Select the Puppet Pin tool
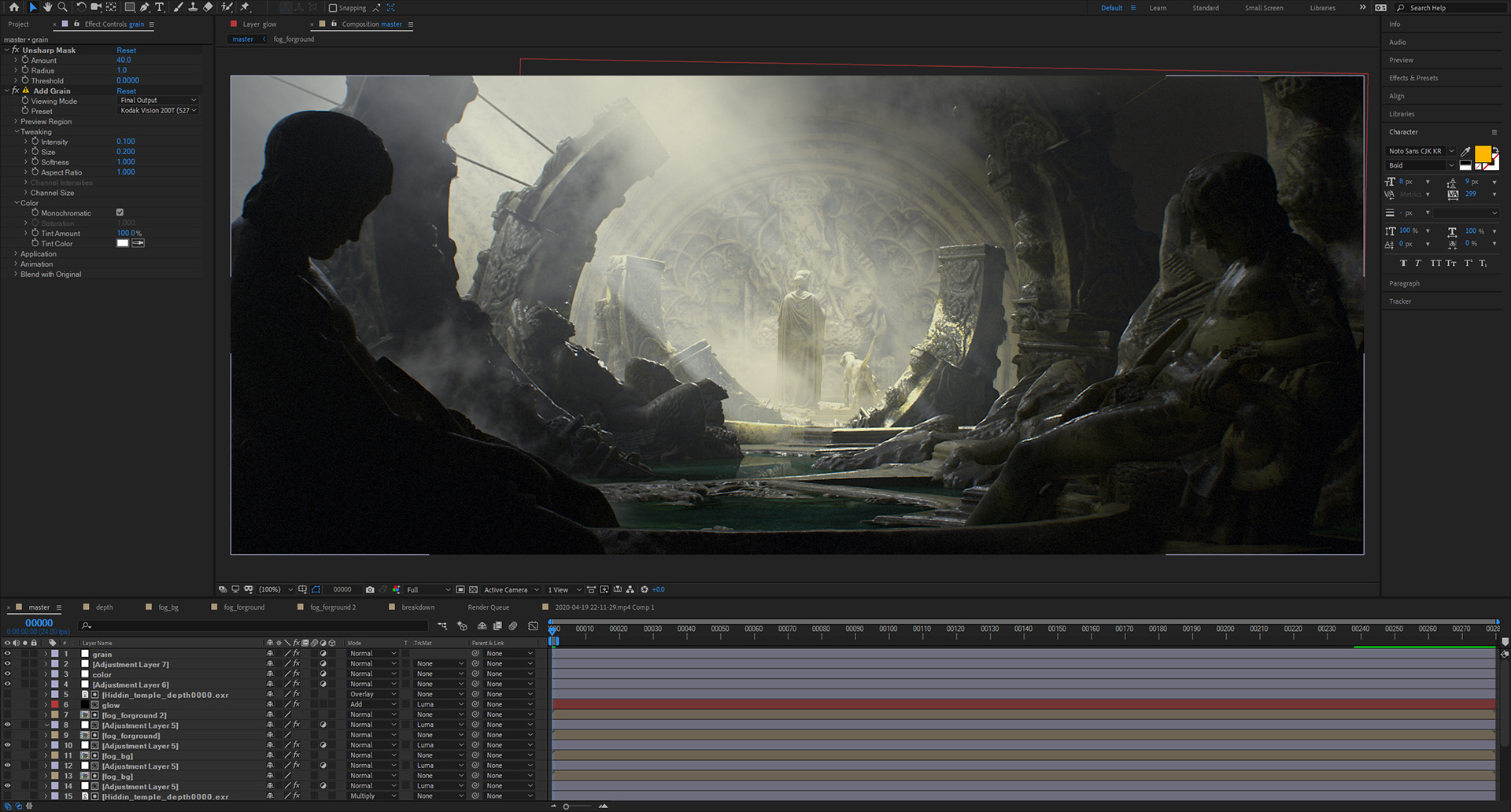Screen dimensions: 1511x812 tap(245, 7)
